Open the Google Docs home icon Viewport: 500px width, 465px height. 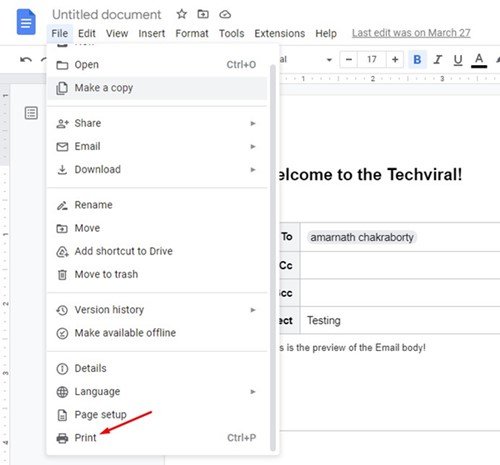pos(26,22)
